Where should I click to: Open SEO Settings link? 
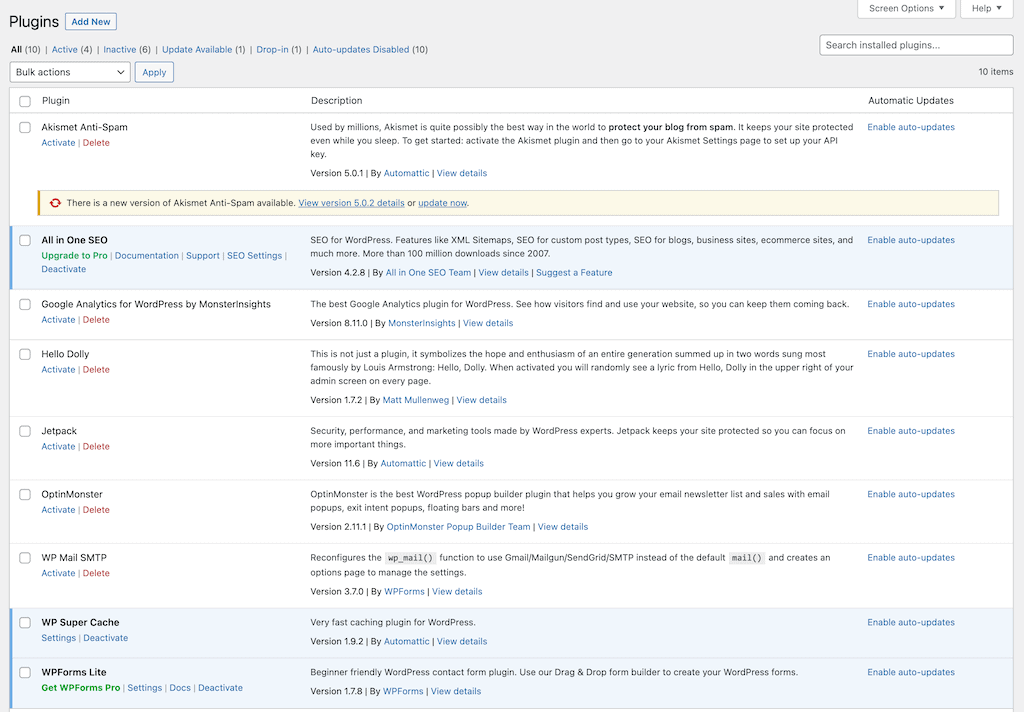255,256
